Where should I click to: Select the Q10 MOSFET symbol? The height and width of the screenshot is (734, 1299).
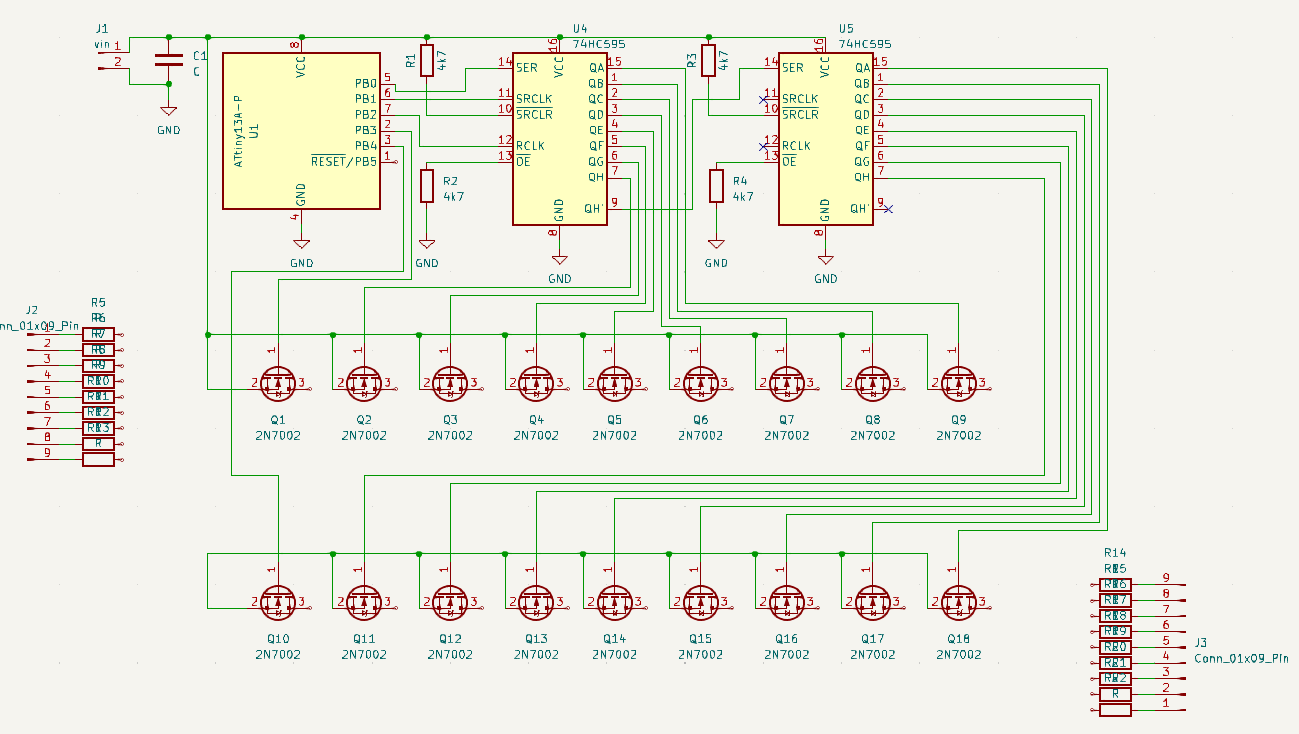point(278,601)
